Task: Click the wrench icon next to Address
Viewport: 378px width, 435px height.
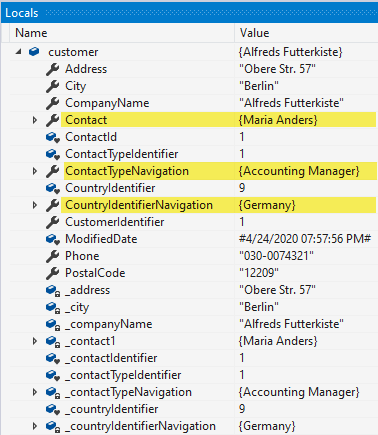Action: [x=53, y=69]
